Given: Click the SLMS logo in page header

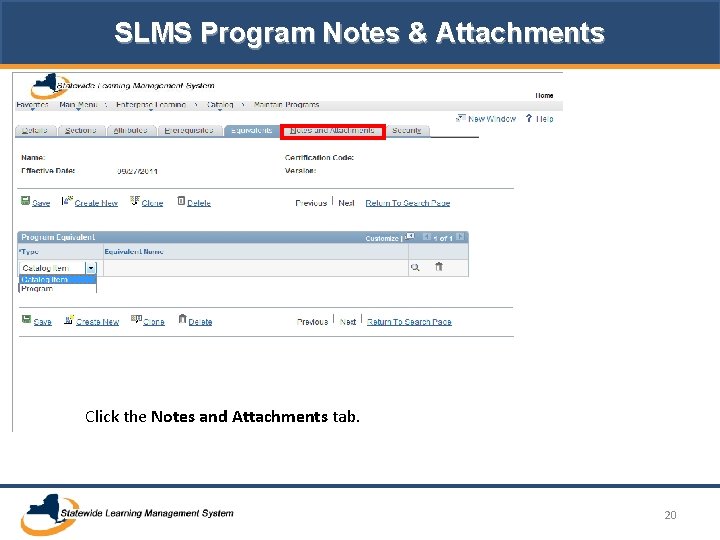Looking at the screenshot, I should [x=122, y=85].
